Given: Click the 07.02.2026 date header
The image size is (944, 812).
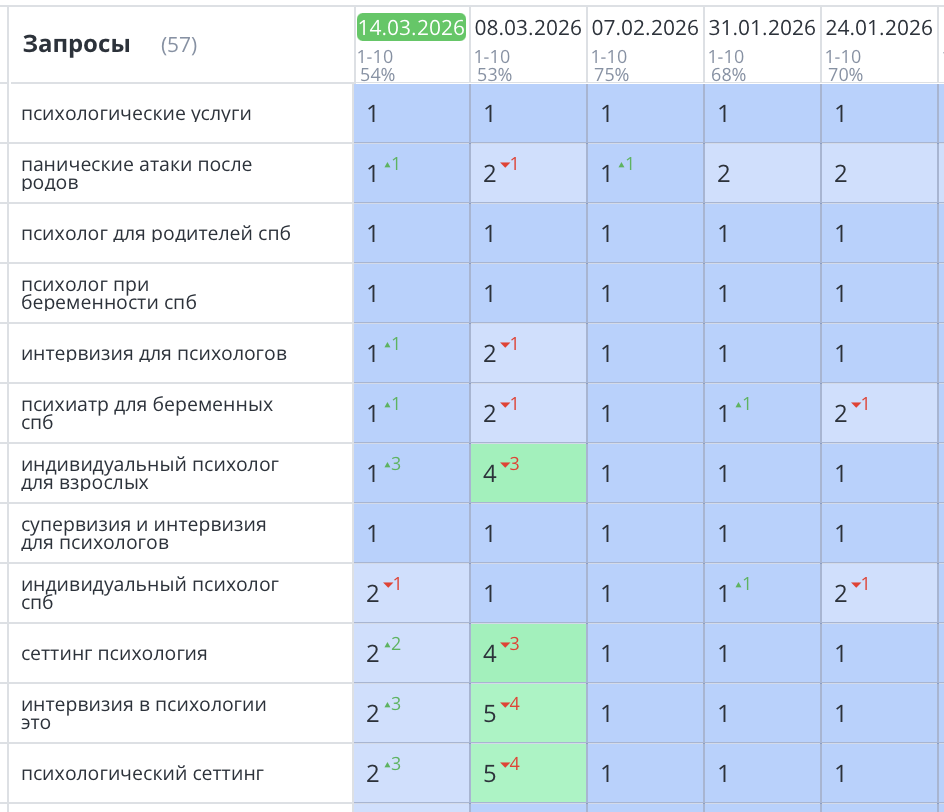Looking at the screenshot, I should [x=644, y=28].
